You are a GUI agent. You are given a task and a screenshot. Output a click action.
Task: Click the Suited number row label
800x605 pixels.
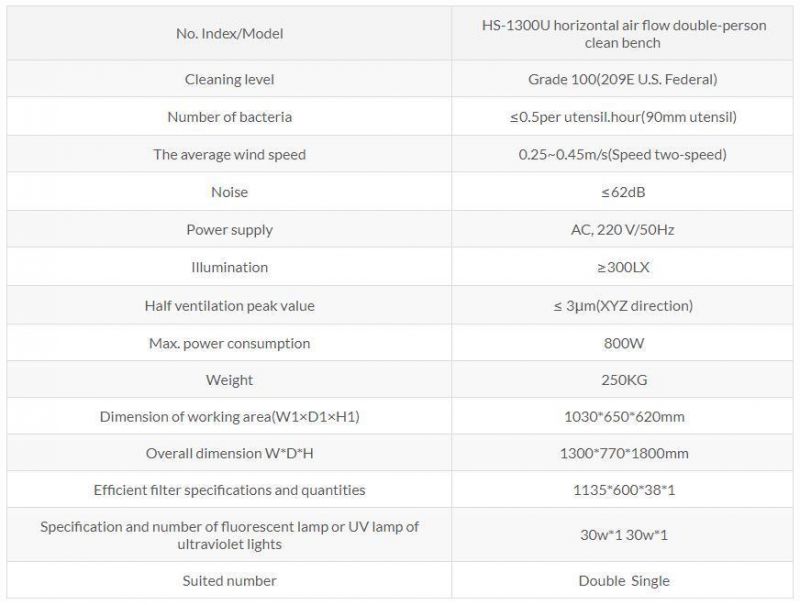click(x=230, y=581)
